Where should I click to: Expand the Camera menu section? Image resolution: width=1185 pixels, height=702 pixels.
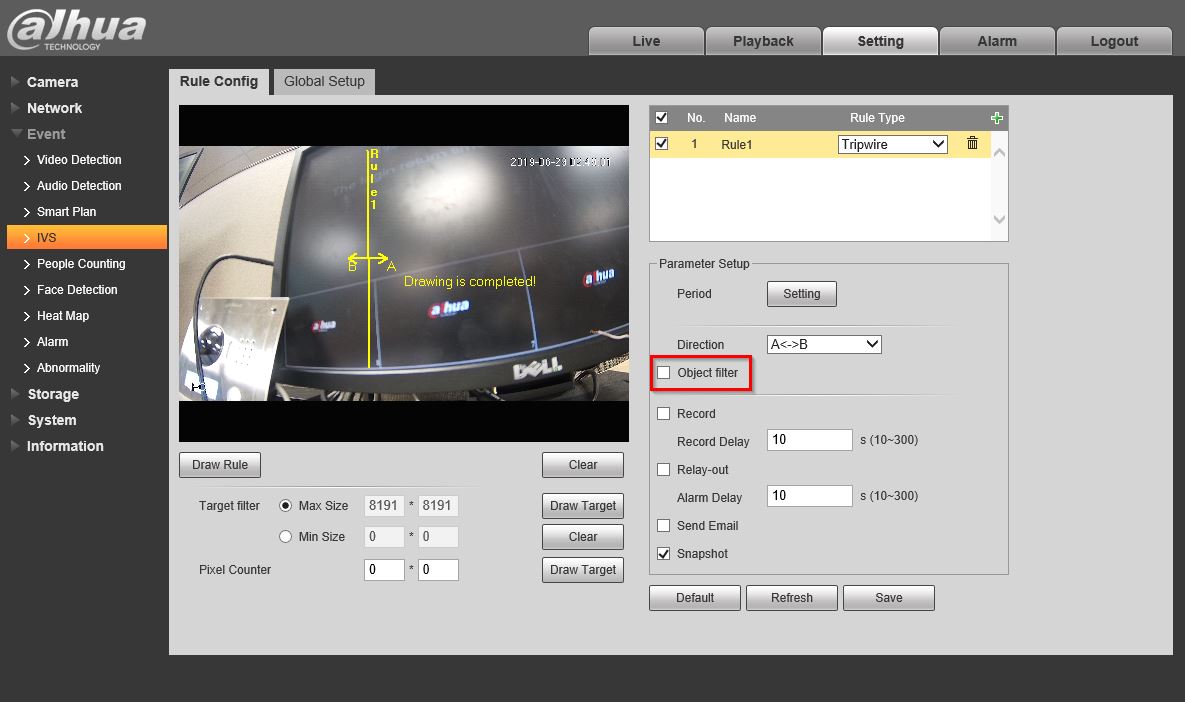point(52,82)
